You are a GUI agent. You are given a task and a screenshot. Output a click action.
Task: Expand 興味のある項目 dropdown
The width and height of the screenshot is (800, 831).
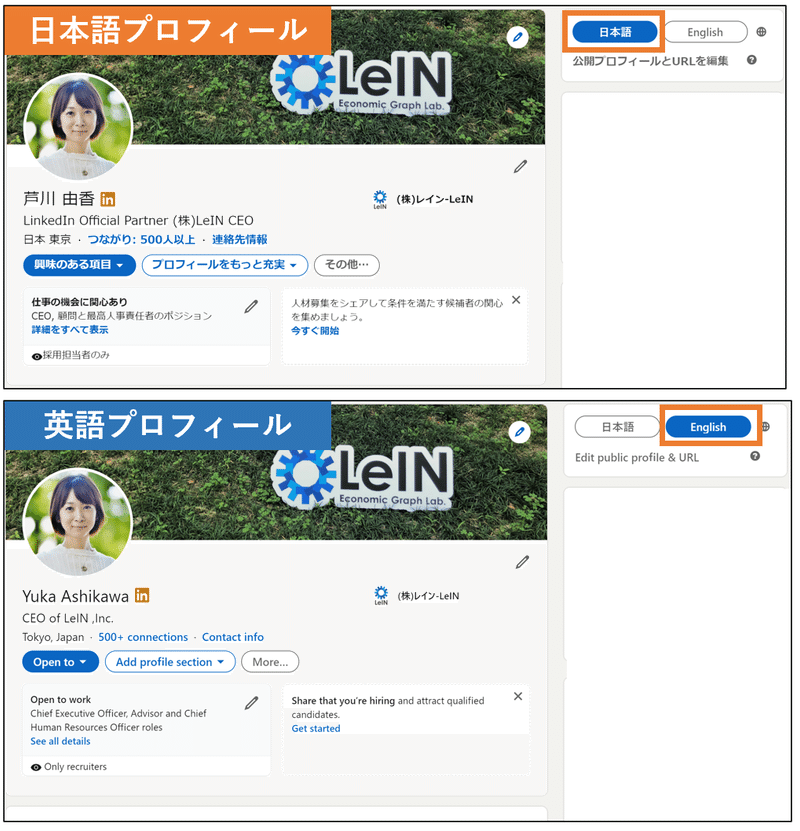click(x=79, y=265)
